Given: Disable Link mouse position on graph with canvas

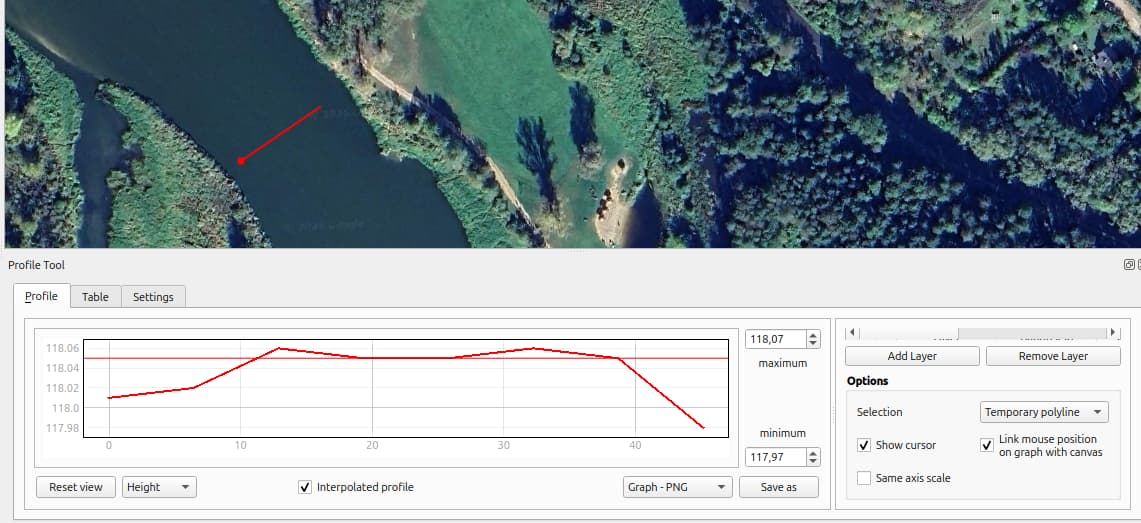Looking at the screenshot, I should point(986,445).
